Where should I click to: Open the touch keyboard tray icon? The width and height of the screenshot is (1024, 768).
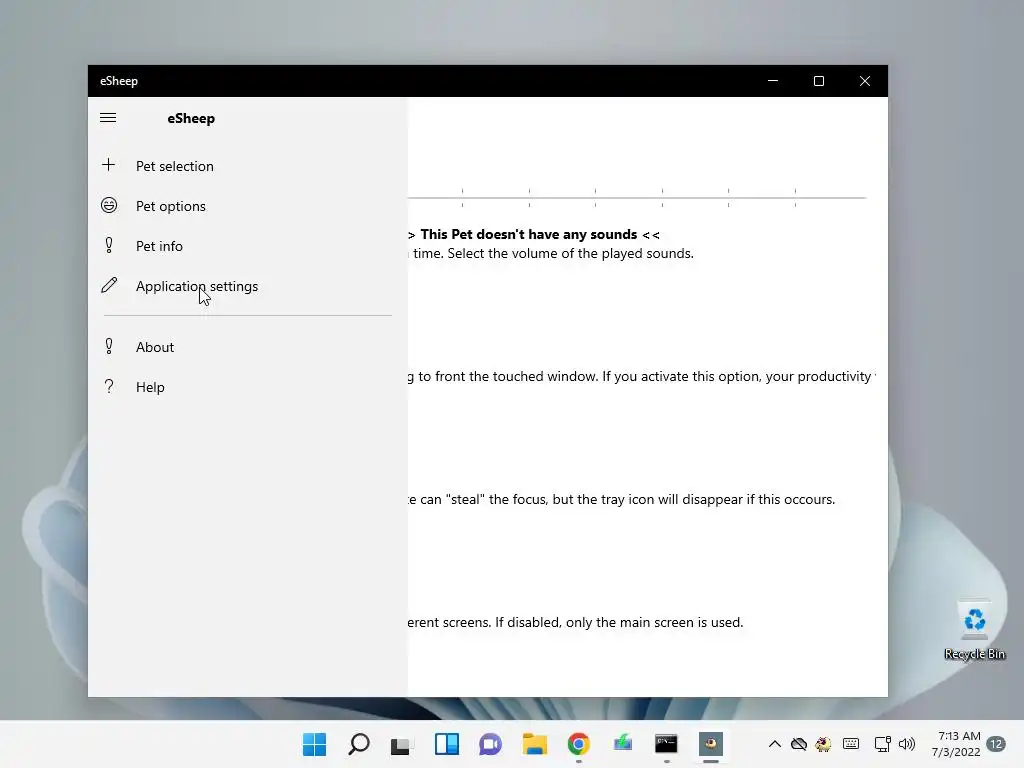pyautogui.click(x=851, y=744)
